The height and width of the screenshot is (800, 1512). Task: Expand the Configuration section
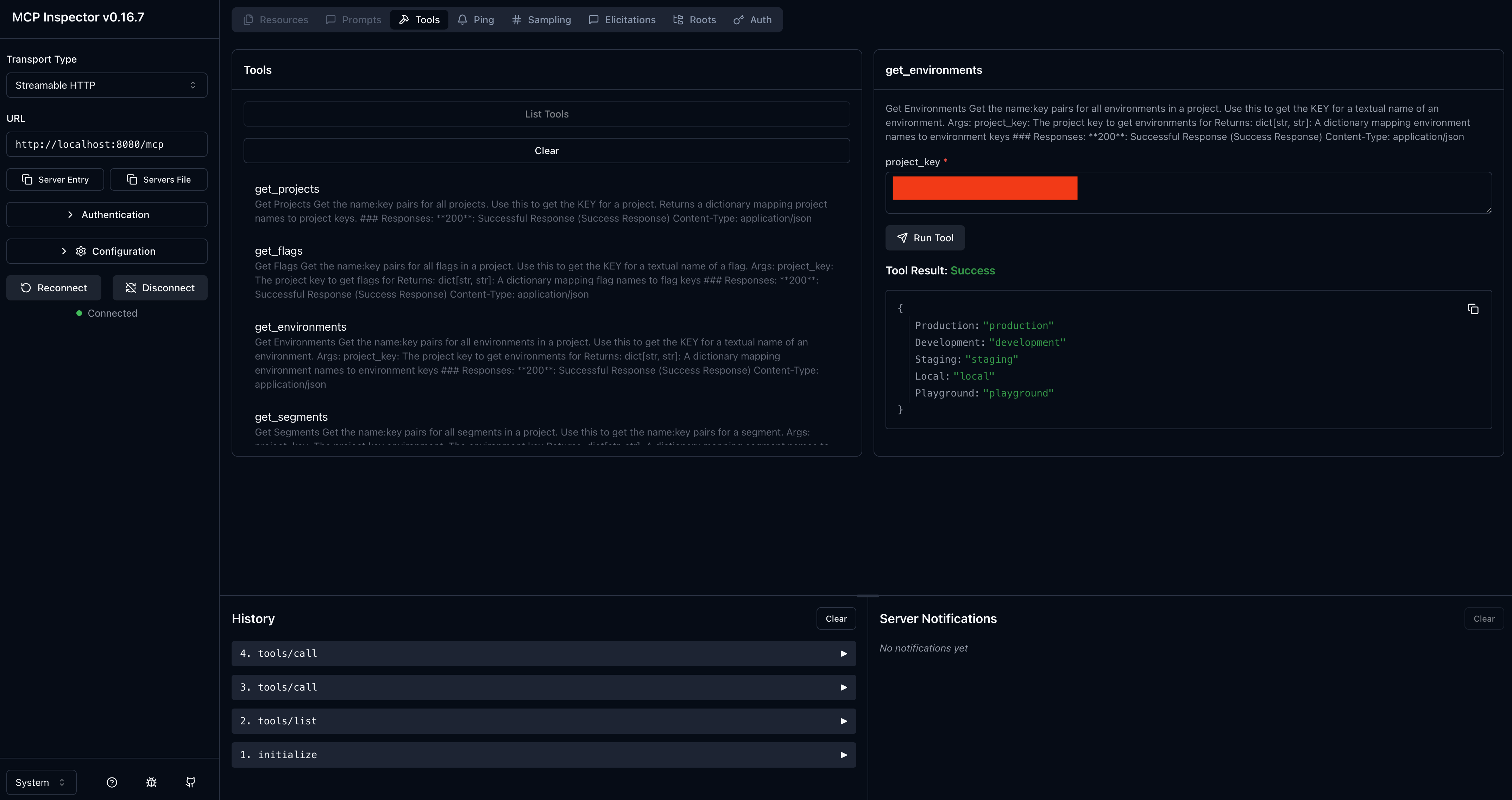pos(107,251)
